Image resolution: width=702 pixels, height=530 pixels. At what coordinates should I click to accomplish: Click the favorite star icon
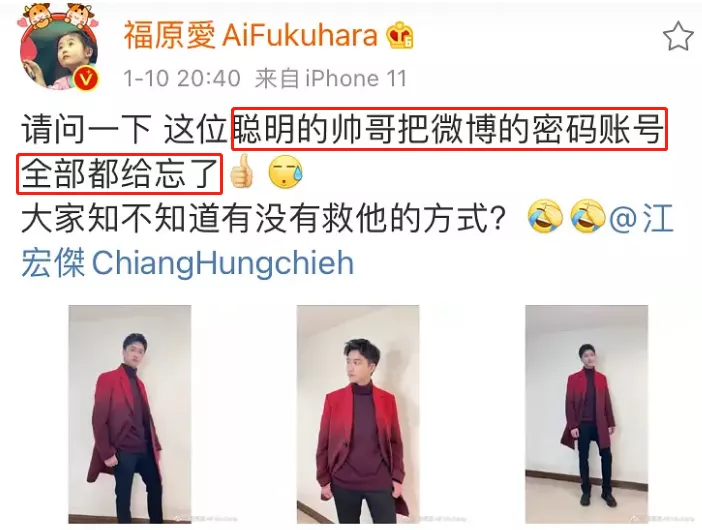coord(678,37)
